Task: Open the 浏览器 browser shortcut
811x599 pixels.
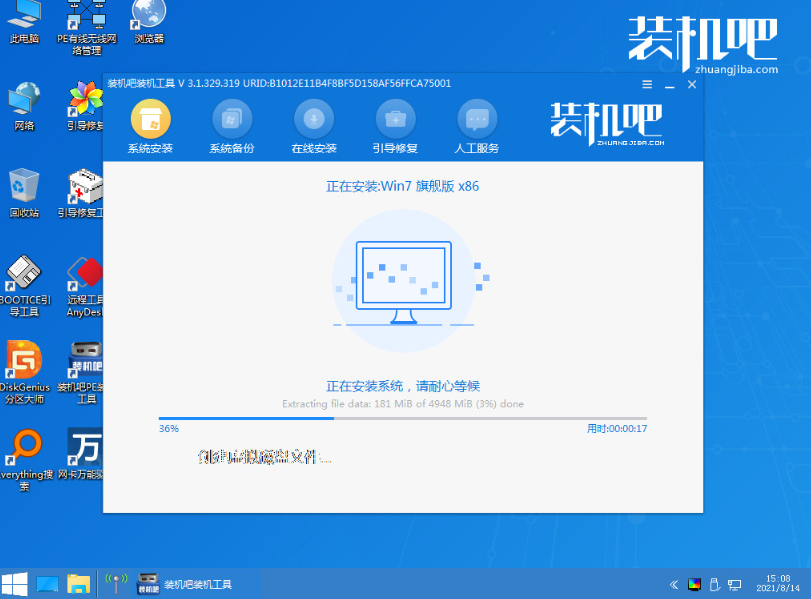Action: pos(148,18)
